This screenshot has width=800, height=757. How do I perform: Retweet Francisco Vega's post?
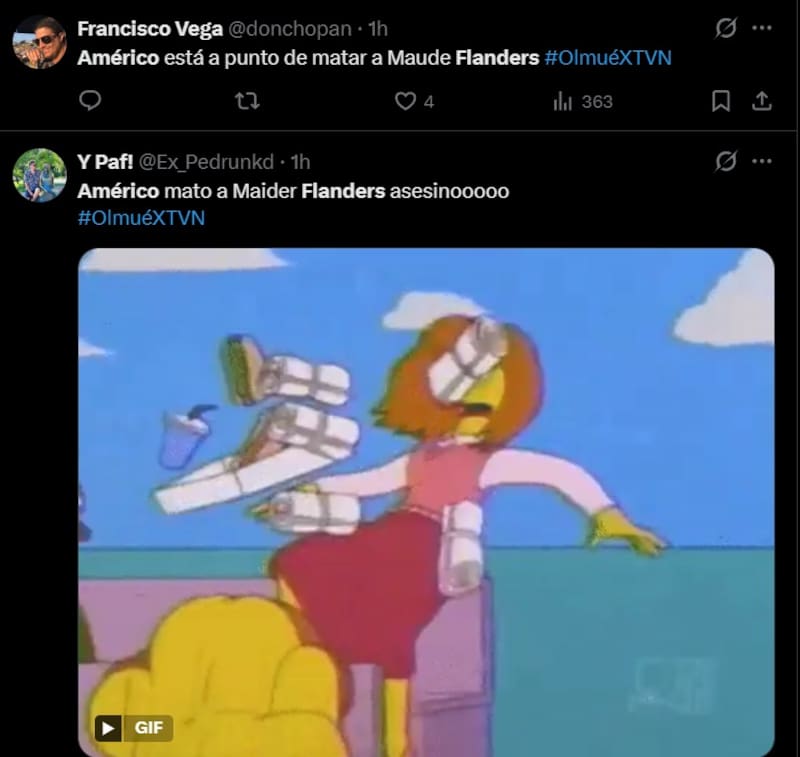[x=247, y=101]
